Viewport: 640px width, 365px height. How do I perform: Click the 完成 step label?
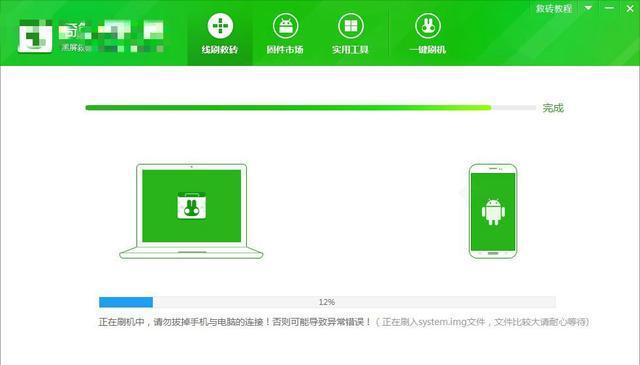click(x=553, y=108)
